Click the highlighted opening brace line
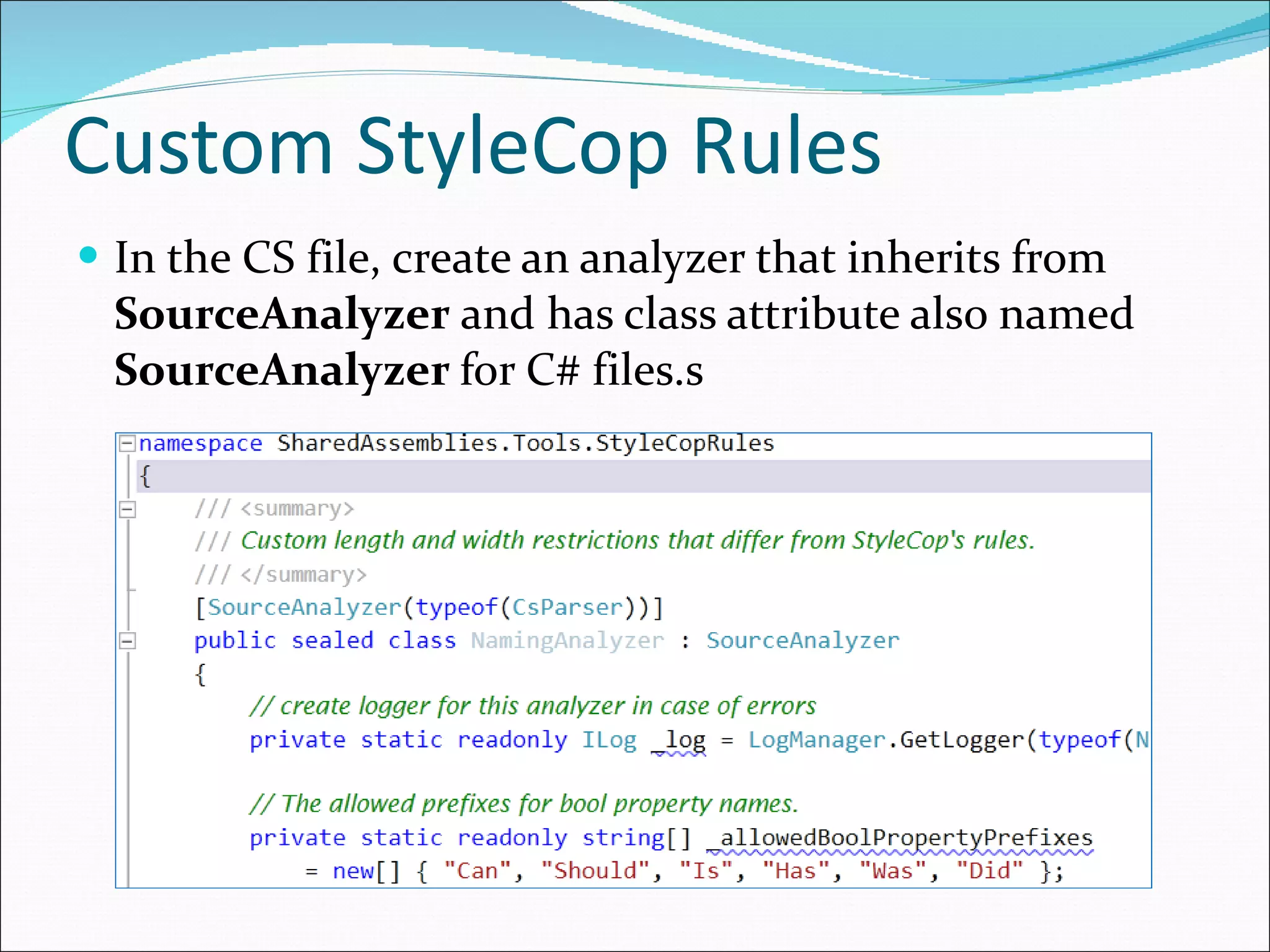 pyautogui.click(x=644, y=477)
